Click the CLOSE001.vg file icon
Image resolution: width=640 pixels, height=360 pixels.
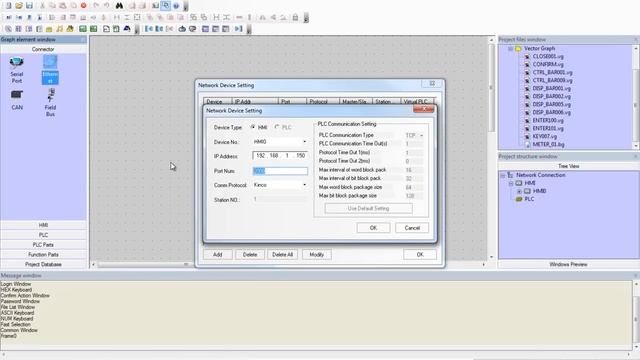point(527,56)
